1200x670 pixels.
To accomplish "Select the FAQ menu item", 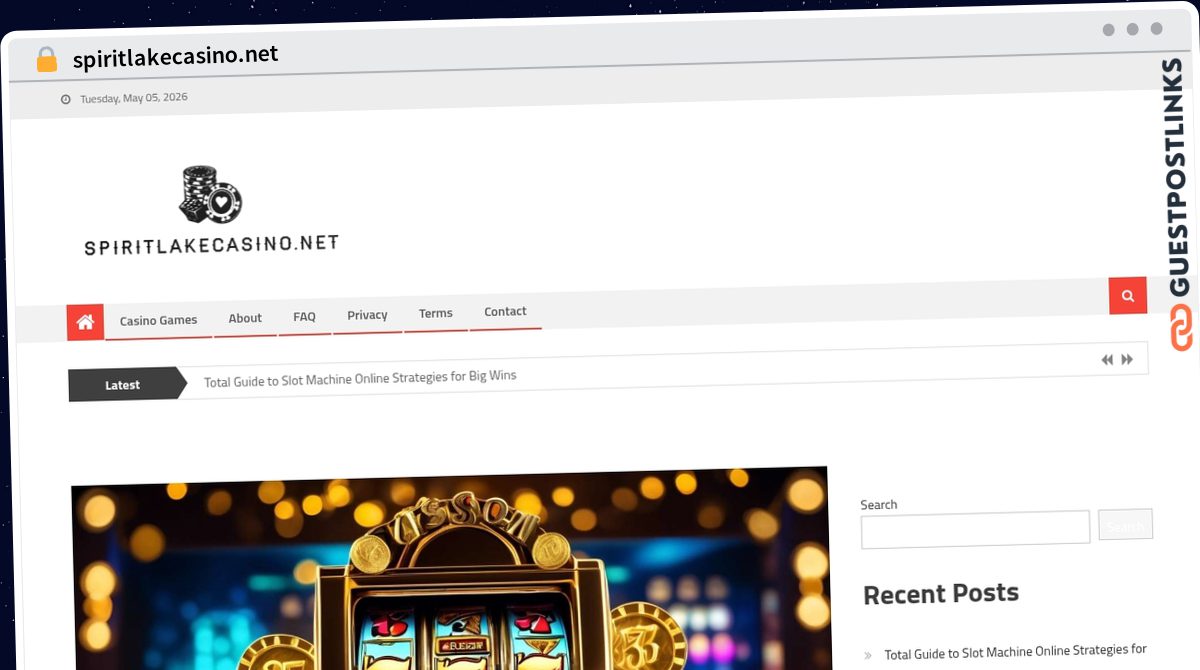I will (x=304, y=316).
